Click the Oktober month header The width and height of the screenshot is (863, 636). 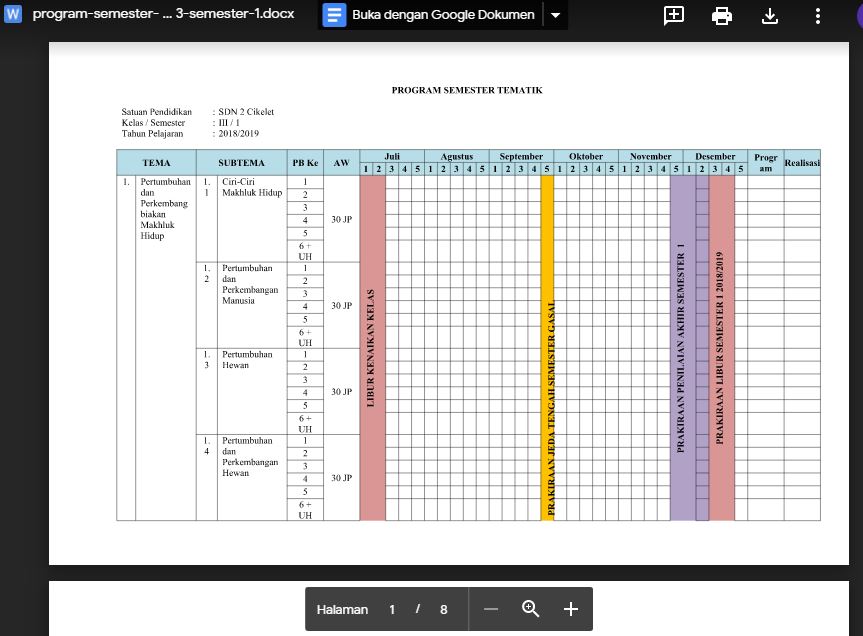pyautogui.click(x=586, y=156)
